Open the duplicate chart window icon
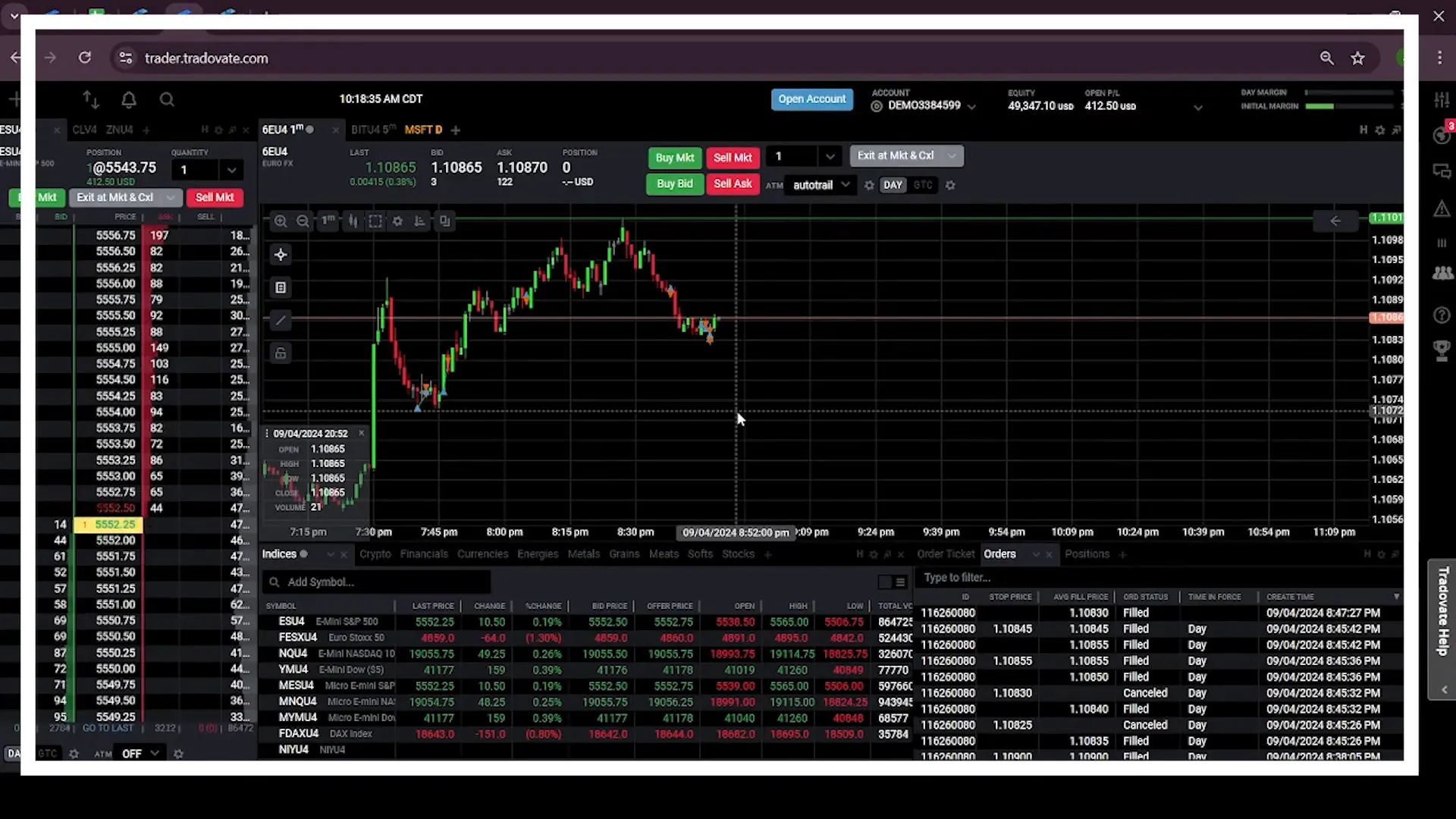 [x=444, y=221]
